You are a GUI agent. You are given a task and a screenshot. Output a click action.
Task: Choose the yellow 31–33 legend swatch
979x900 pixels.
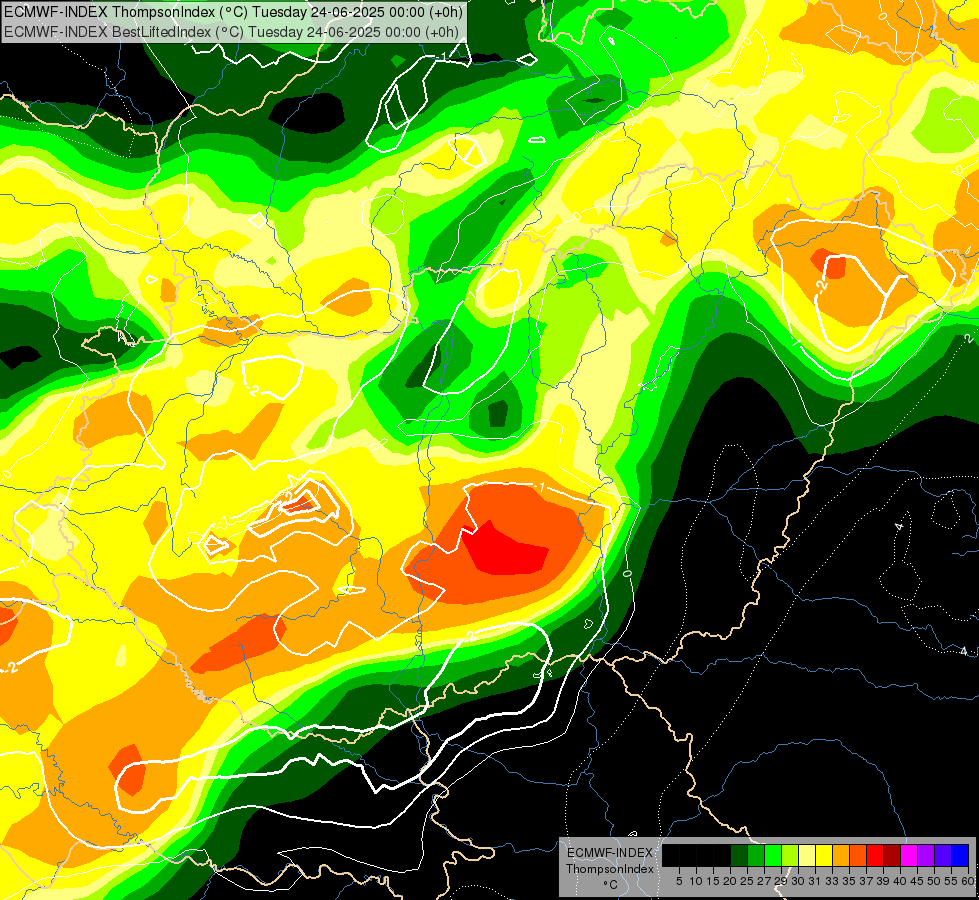coord(824,855)
